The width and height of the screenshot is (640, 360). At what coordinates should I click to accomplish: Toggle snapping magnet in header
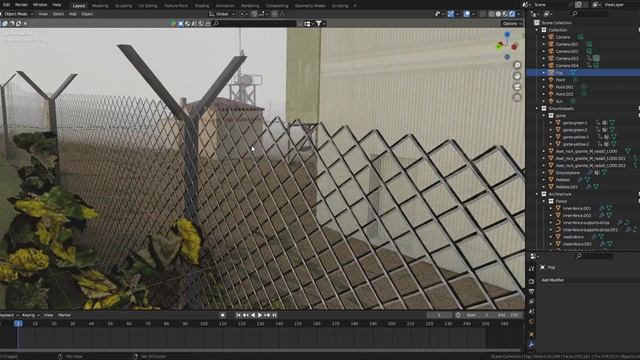254,14
